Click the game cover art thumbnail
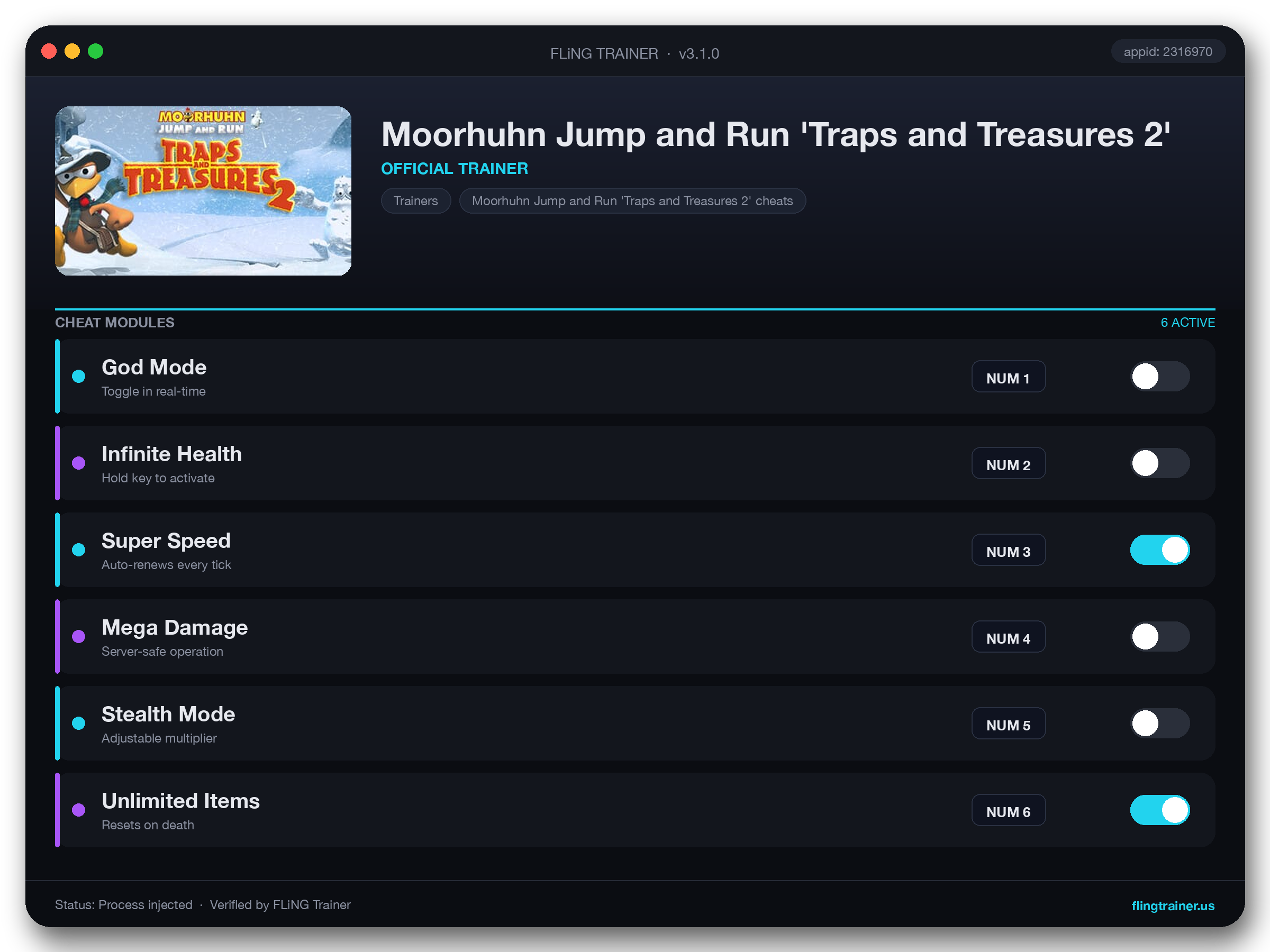This screenshot has height=952, width=1270. (x=203, y=190)
